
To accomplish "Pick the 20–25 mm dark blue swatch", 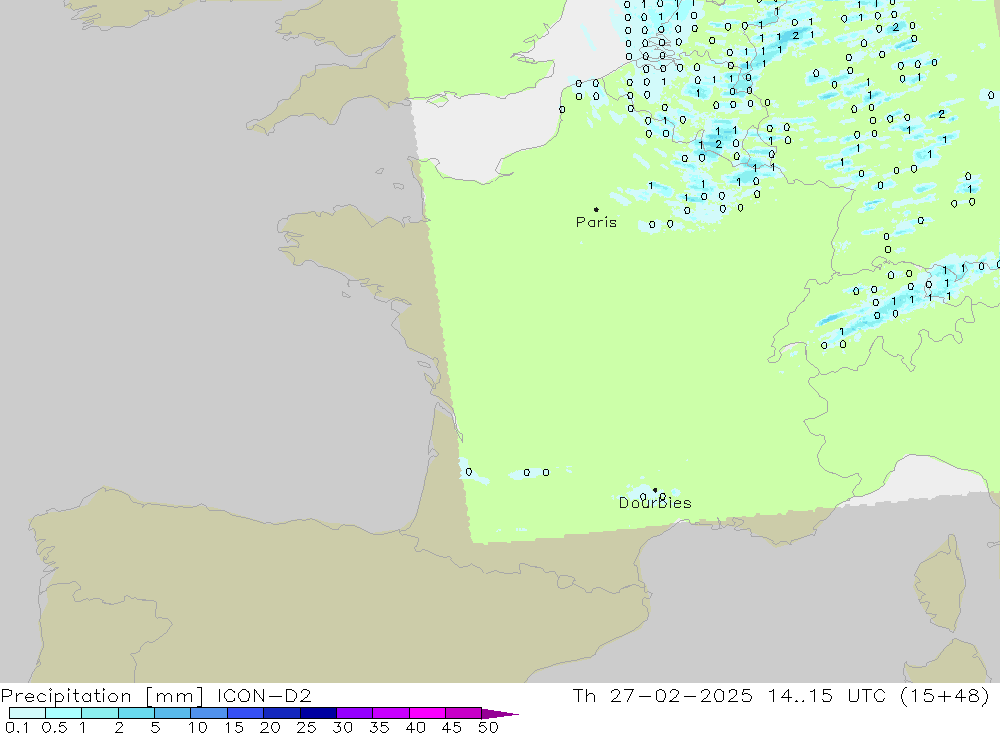I will [x=282, y=713].
